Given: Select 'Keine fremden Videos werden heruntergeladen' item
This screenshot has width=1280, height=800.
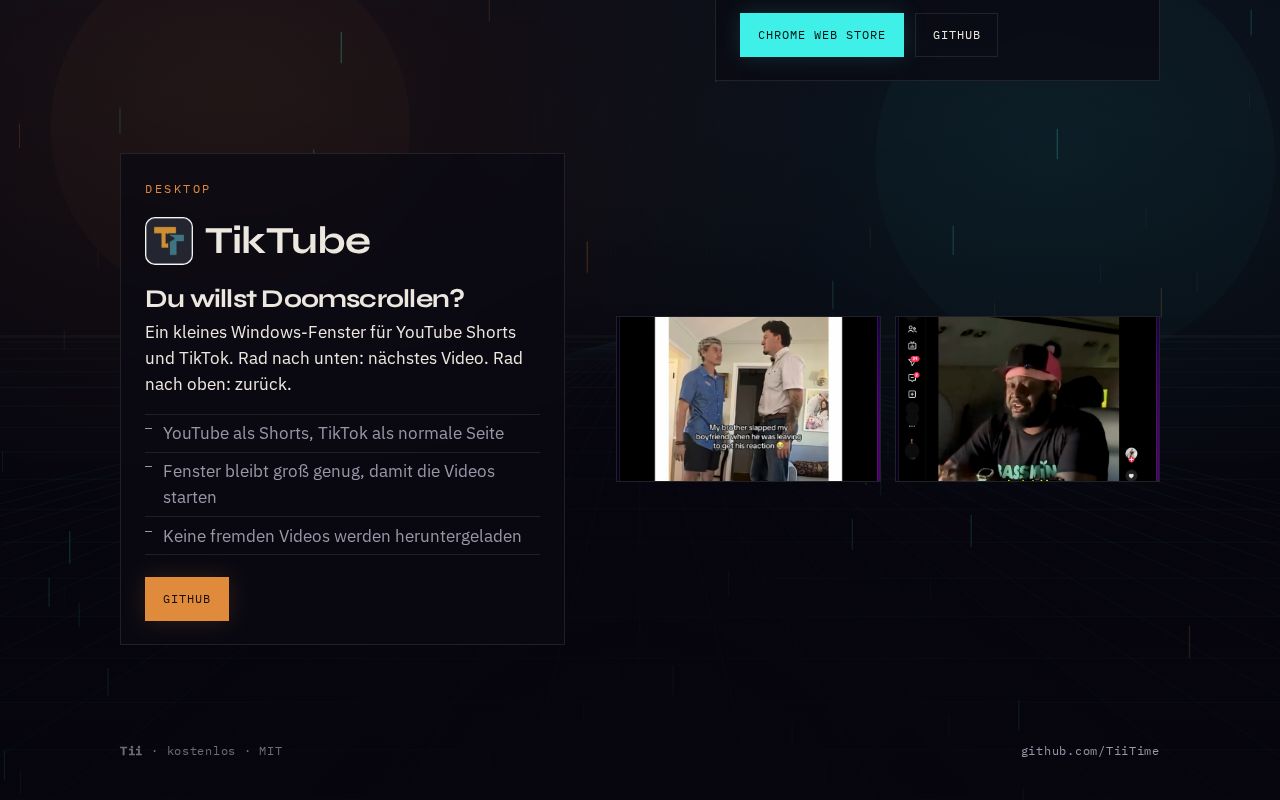Looking at the screenshot, I should pyautogui.click(x=342, y=536).
